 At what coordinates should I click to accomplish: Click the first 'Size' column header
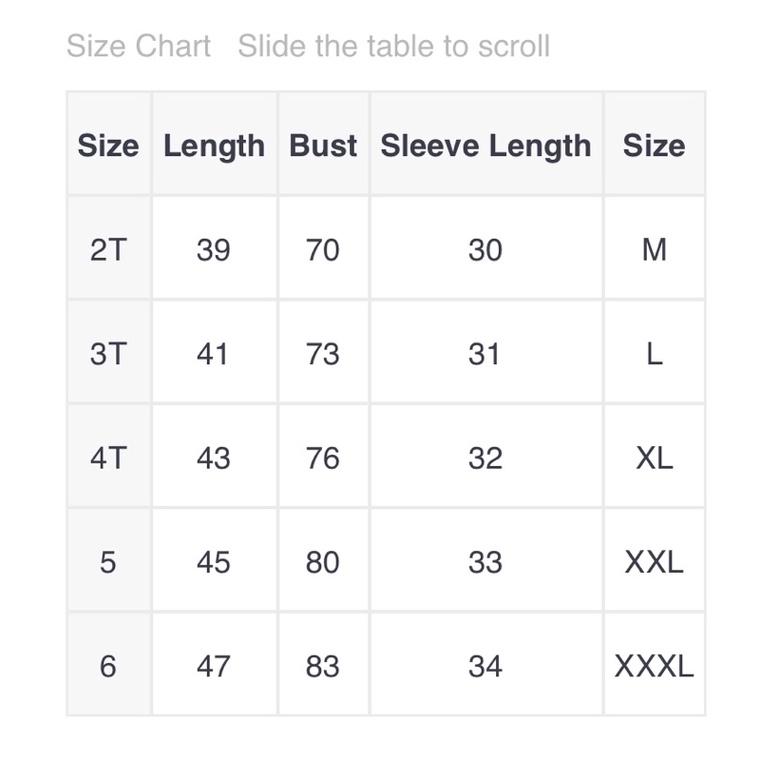(x=108, y=146)
